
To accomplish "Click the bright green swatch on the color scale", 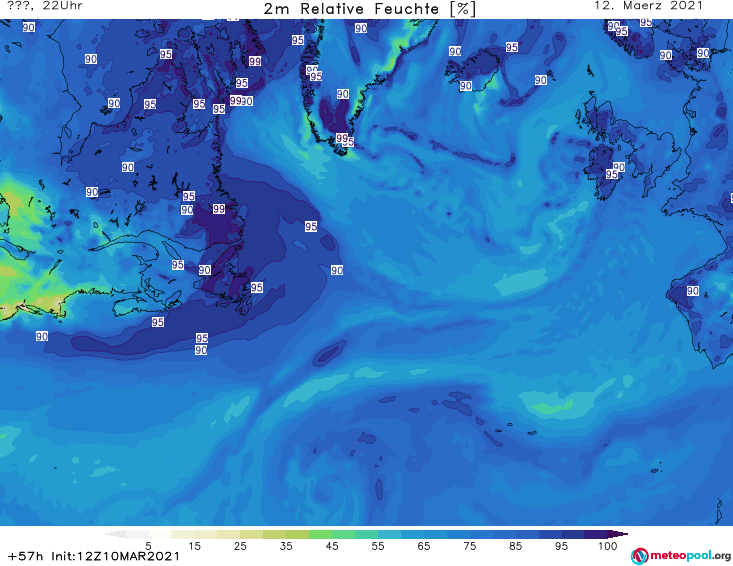I will [x=320, y=534].
